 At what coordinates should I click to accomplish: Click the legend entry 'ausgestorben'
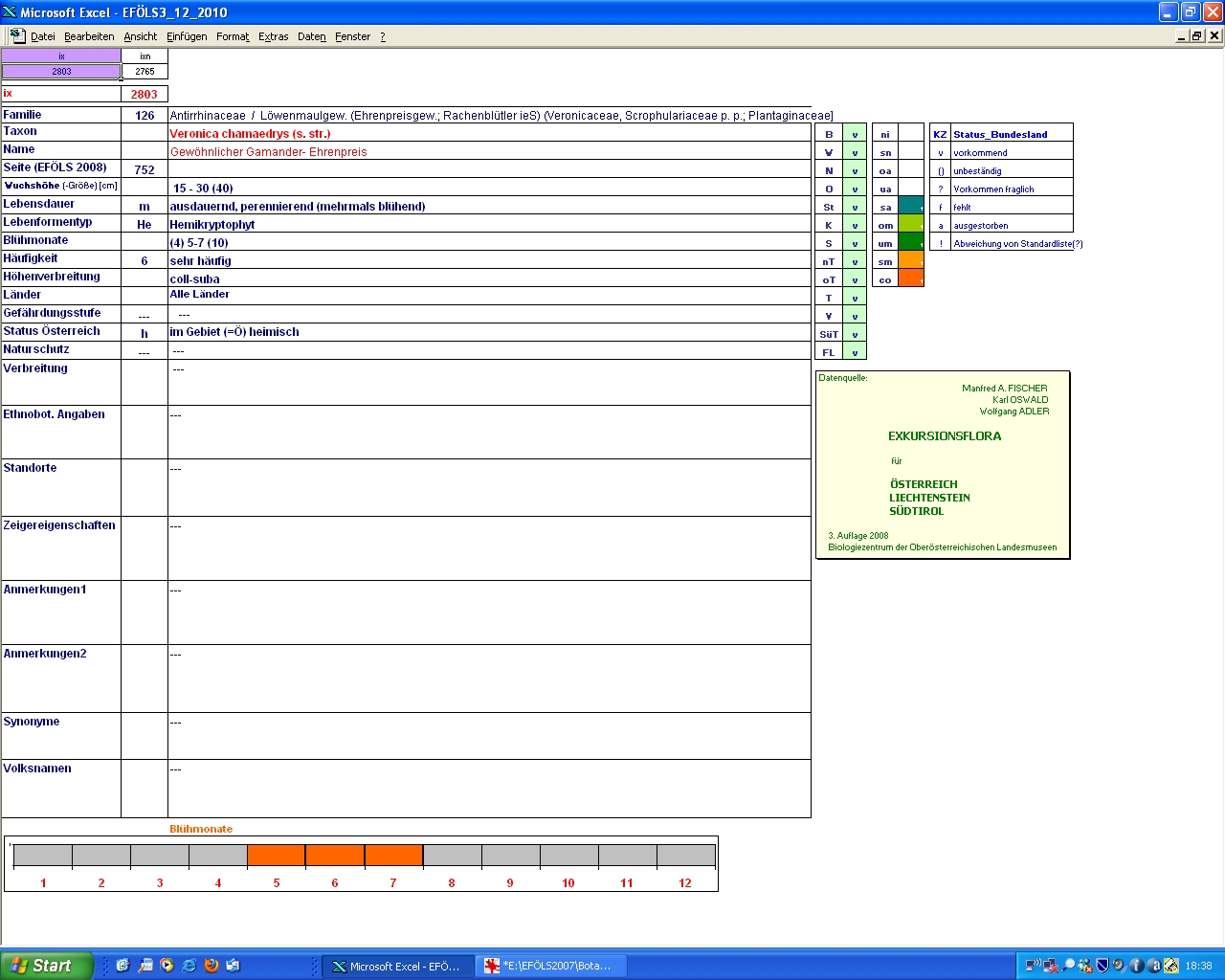coord(981,226)
